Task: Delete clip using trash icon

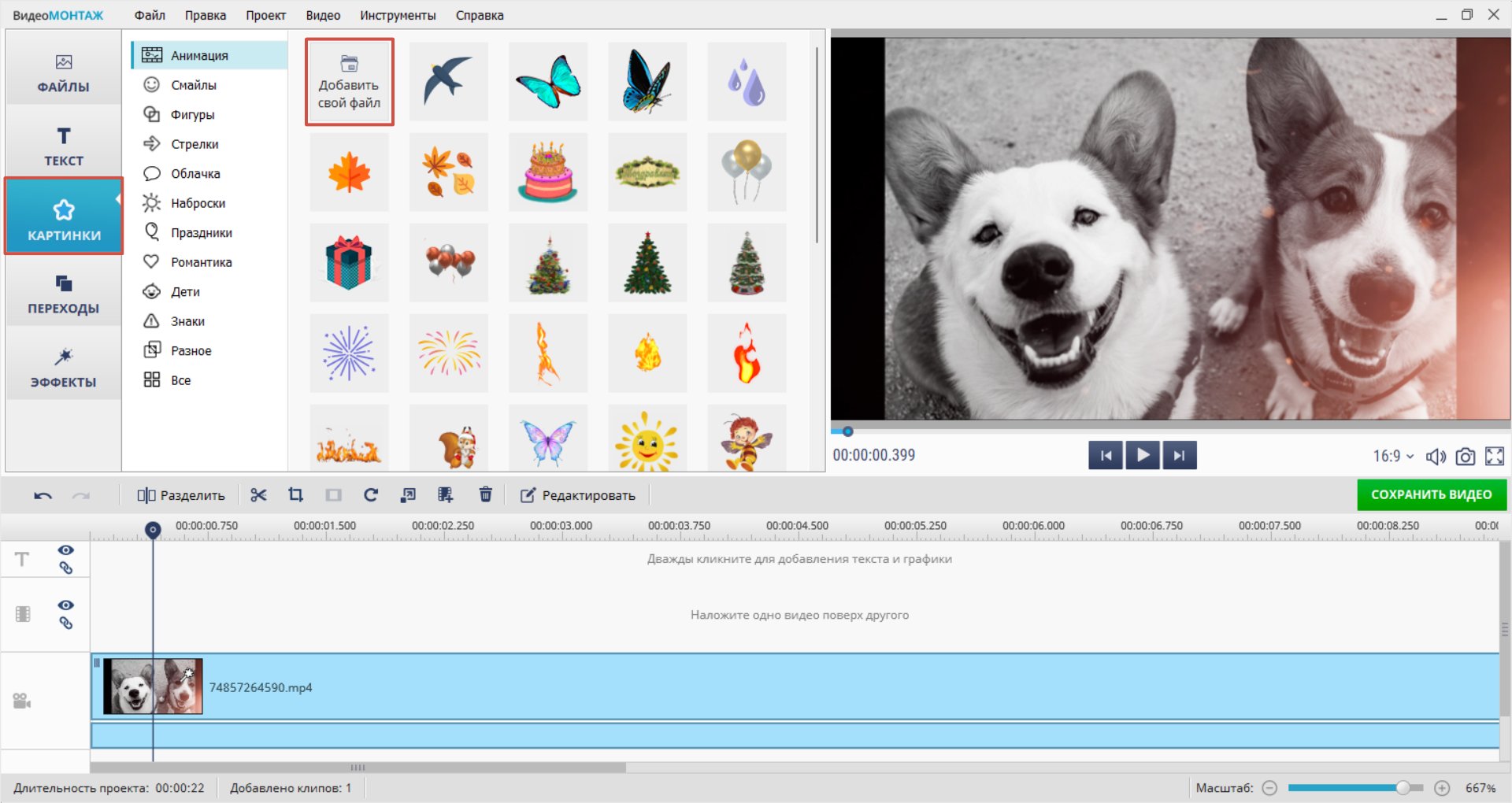Action: coord(485,495)
